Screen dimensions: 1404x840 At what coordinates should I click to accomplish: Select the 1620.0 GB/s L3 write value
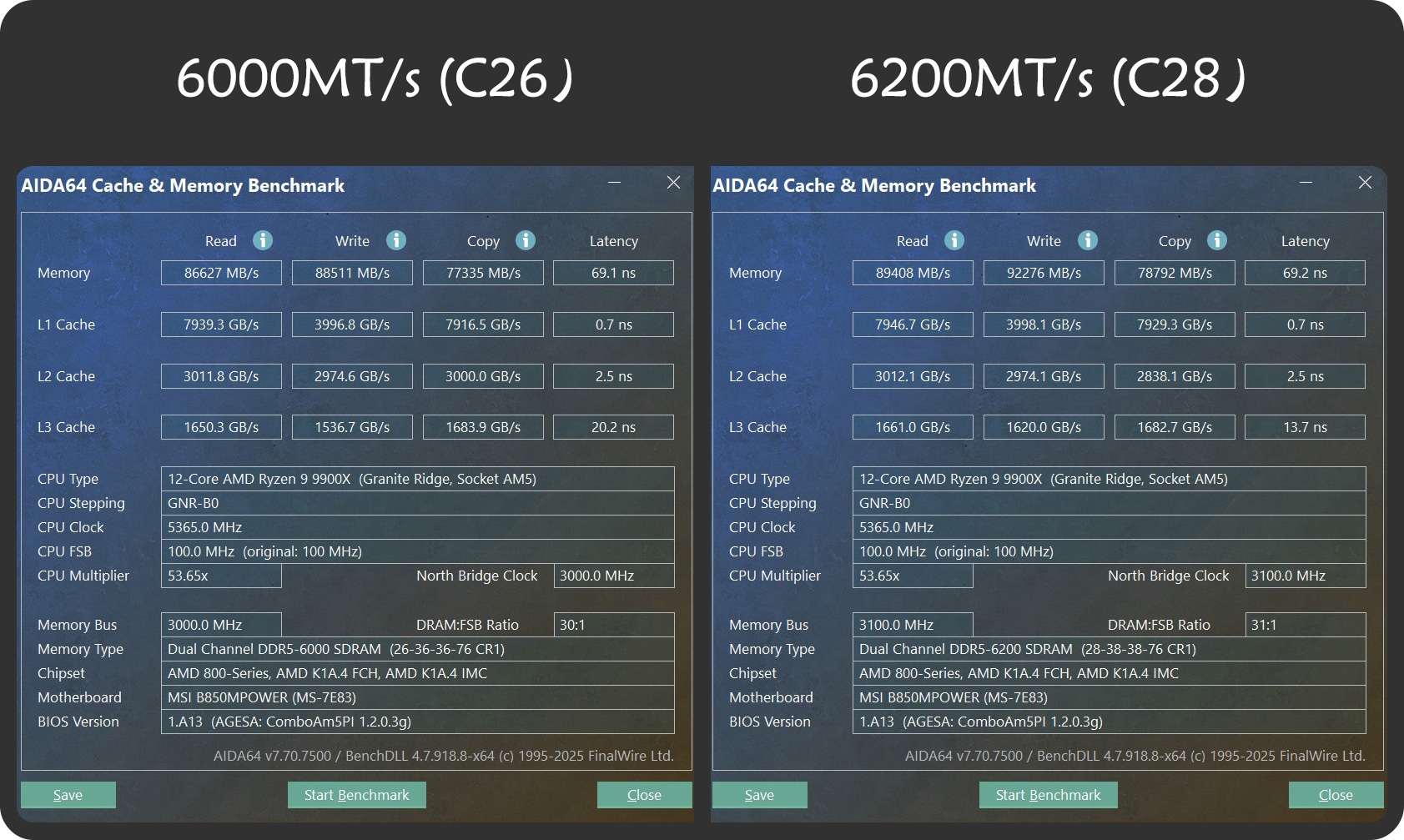coord(1044,427)
